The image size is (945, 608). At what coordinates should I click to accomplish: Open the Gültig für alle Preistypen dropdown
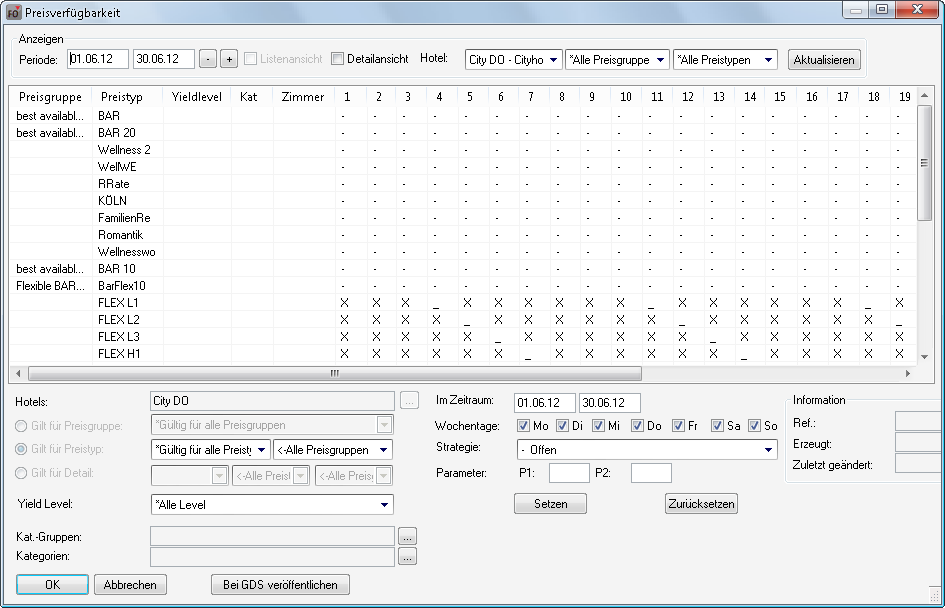tap(211, 450)
